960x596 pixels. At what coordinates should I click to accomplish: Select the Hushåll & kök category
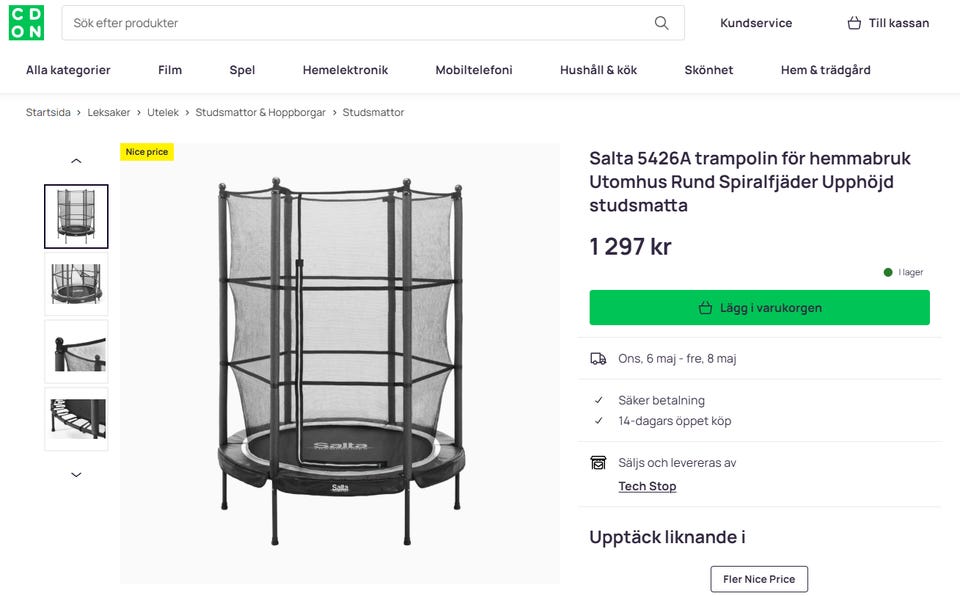(x=597, y=70)
